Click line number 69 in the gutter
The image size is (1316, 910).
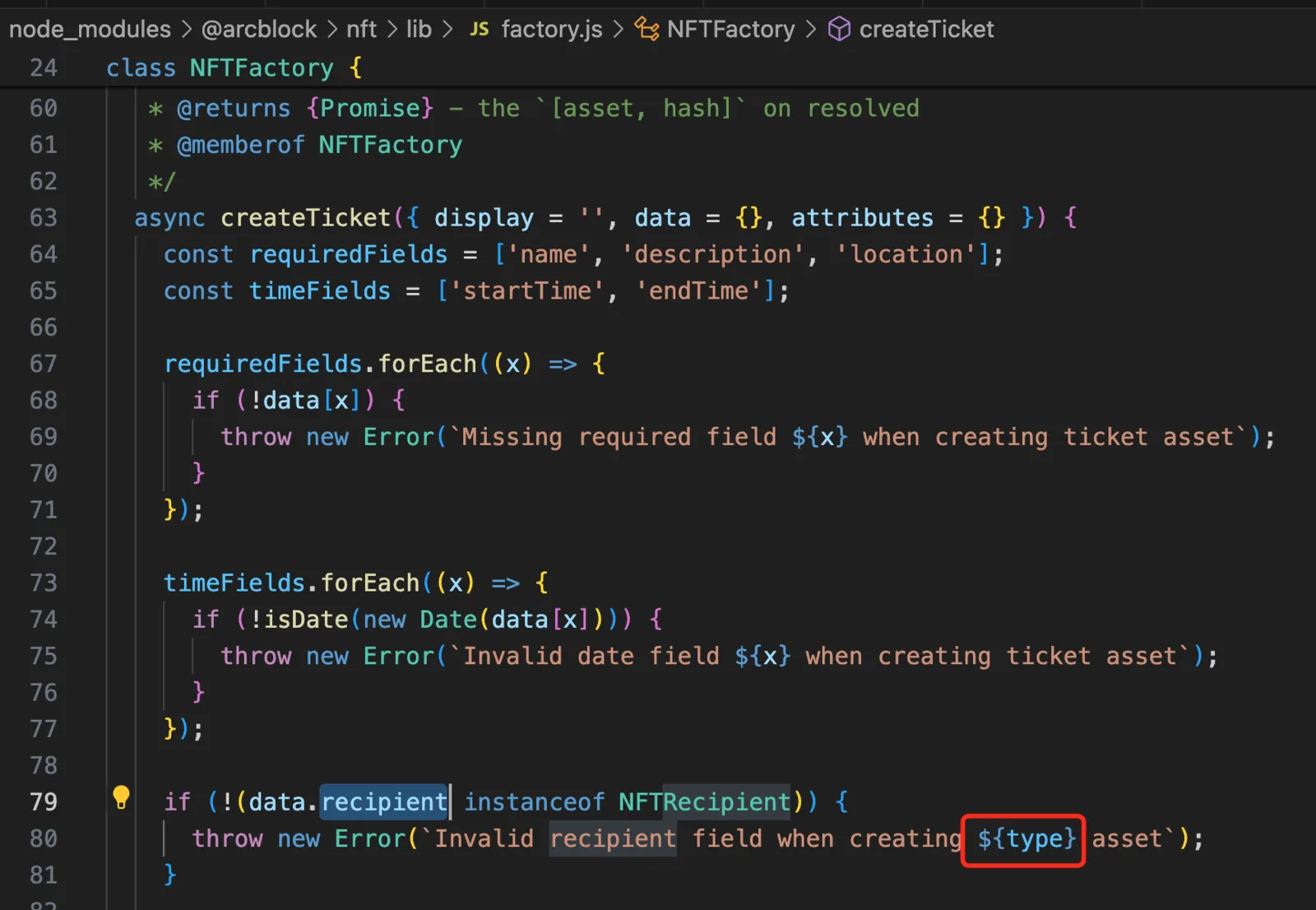point(44,437)
